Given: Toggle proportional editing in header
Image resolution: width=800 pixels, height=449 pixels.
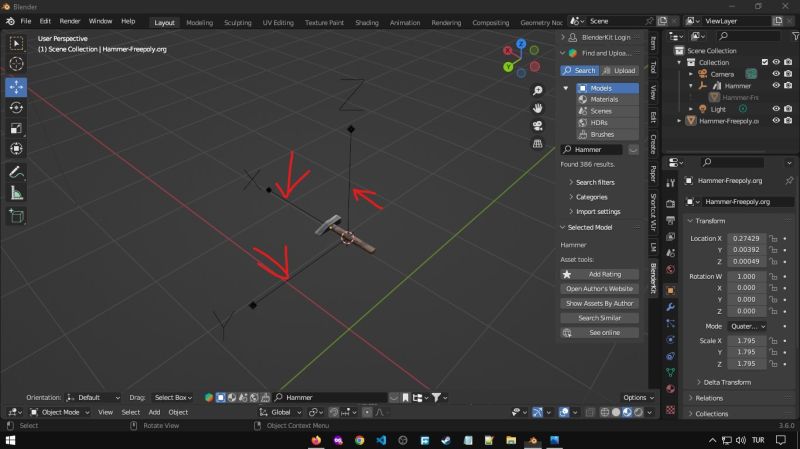Looking at the screenshot, I should point(367,412).
